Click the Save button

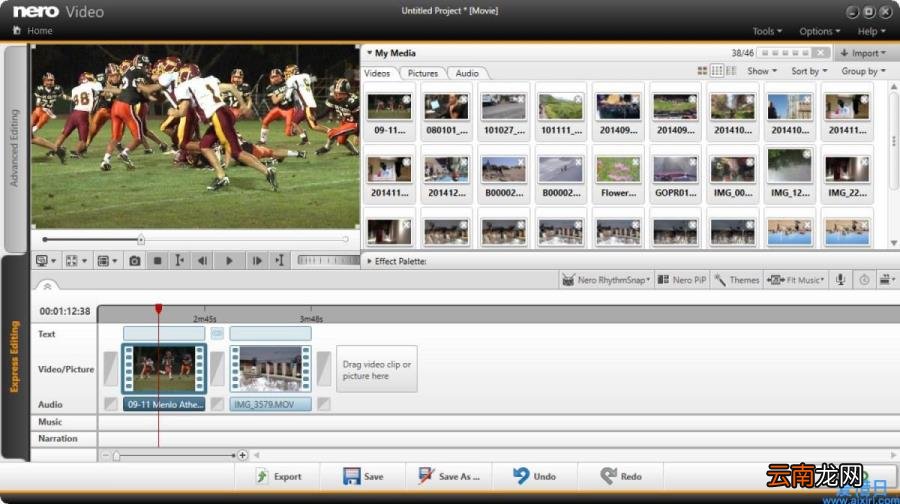(363, 476)
